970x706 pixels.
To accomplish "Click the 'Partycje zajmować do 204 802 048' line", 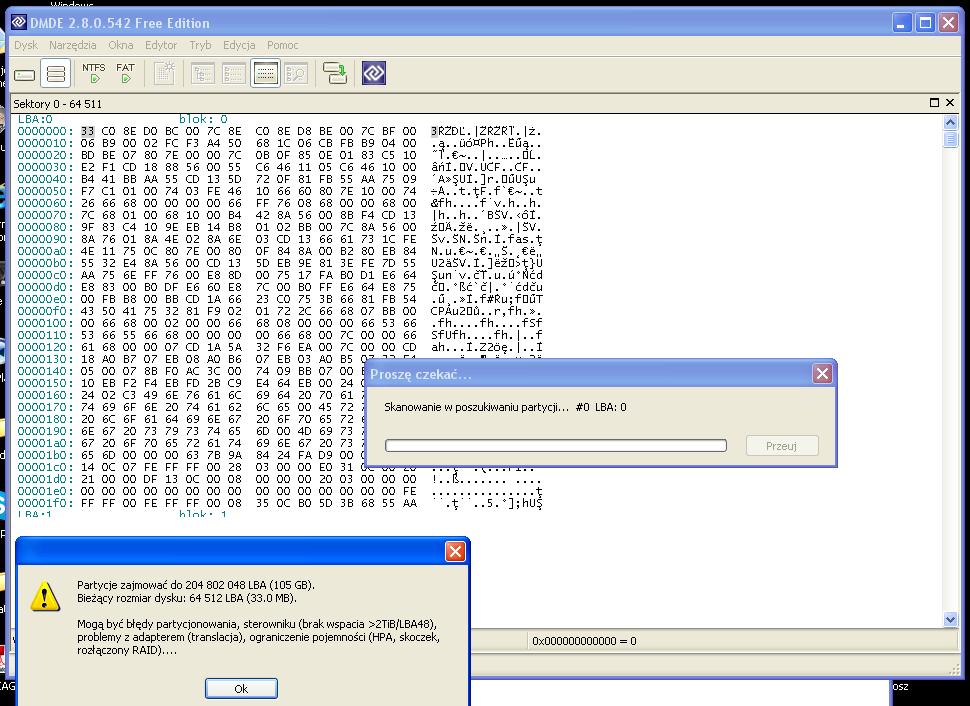I will coord(196,585).
